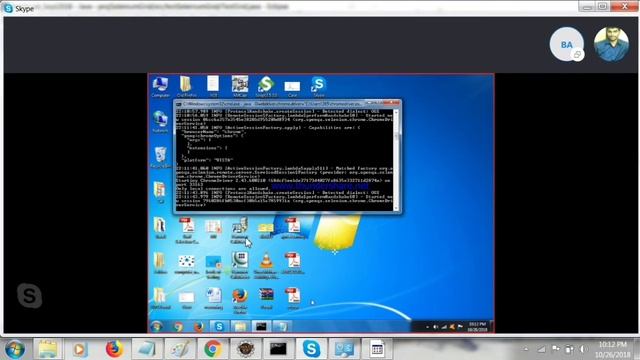
Task: Open folder button in shared screen taskbar
Action: pyautogui.click(x=240, y=327)
